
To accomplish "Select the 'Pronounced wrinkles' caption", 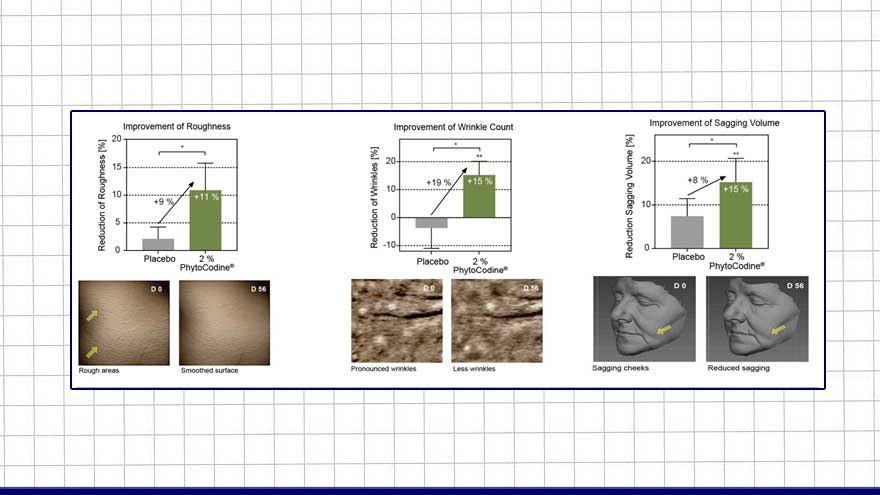I will coord(383,369).
